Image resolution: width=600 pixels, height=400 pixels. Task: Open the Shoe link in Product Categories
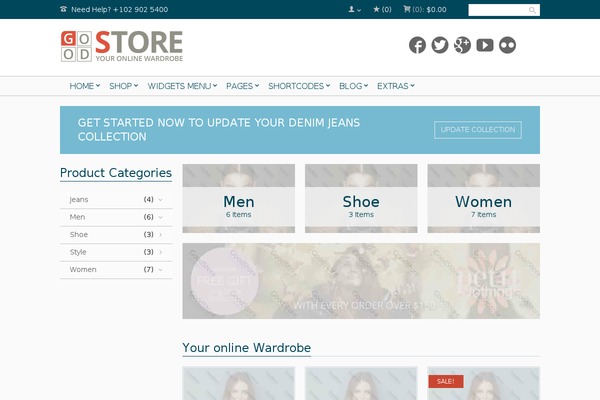[79, 235]
